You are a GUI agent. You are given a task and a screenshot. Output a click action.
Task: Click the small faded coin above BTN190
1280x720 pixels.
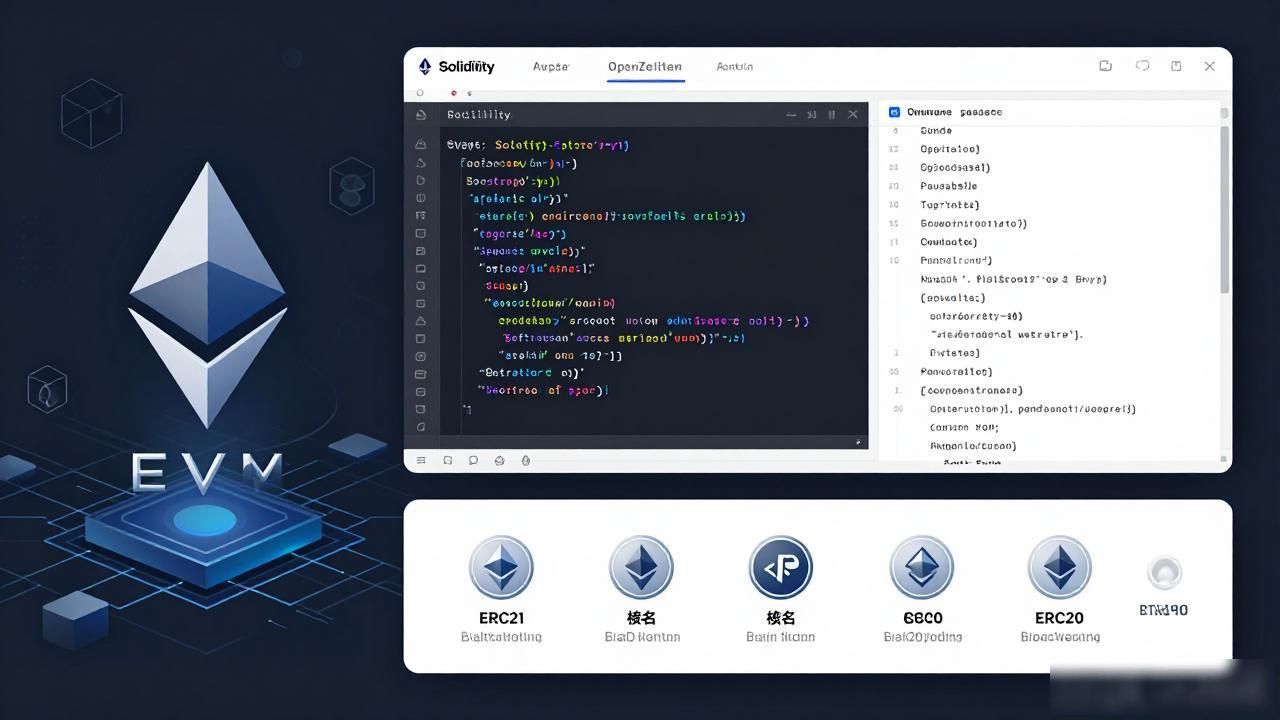pyautogui.click(x=1164, y=573)
